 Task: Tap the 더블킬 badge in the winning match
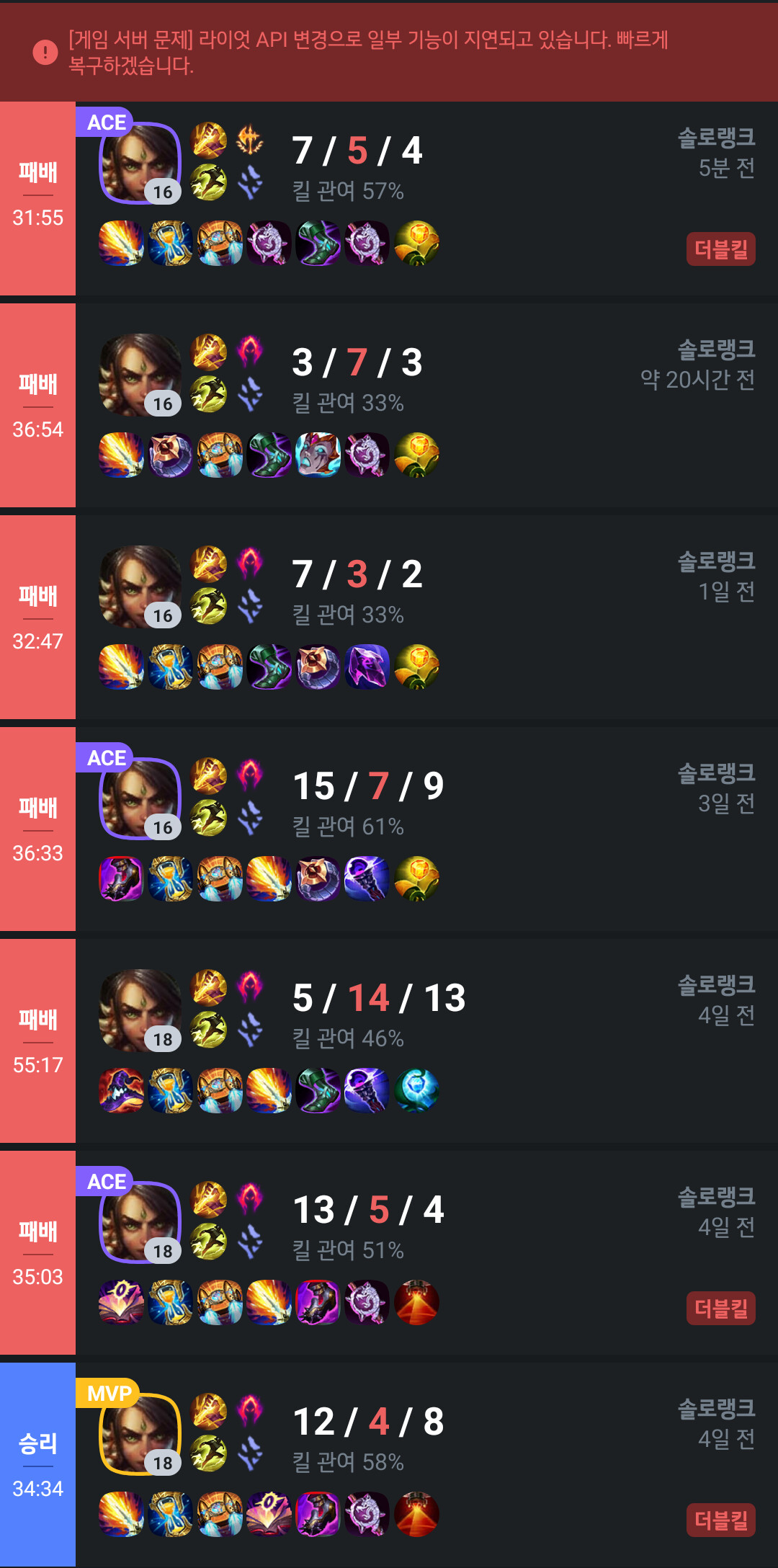pos(720,1520)
